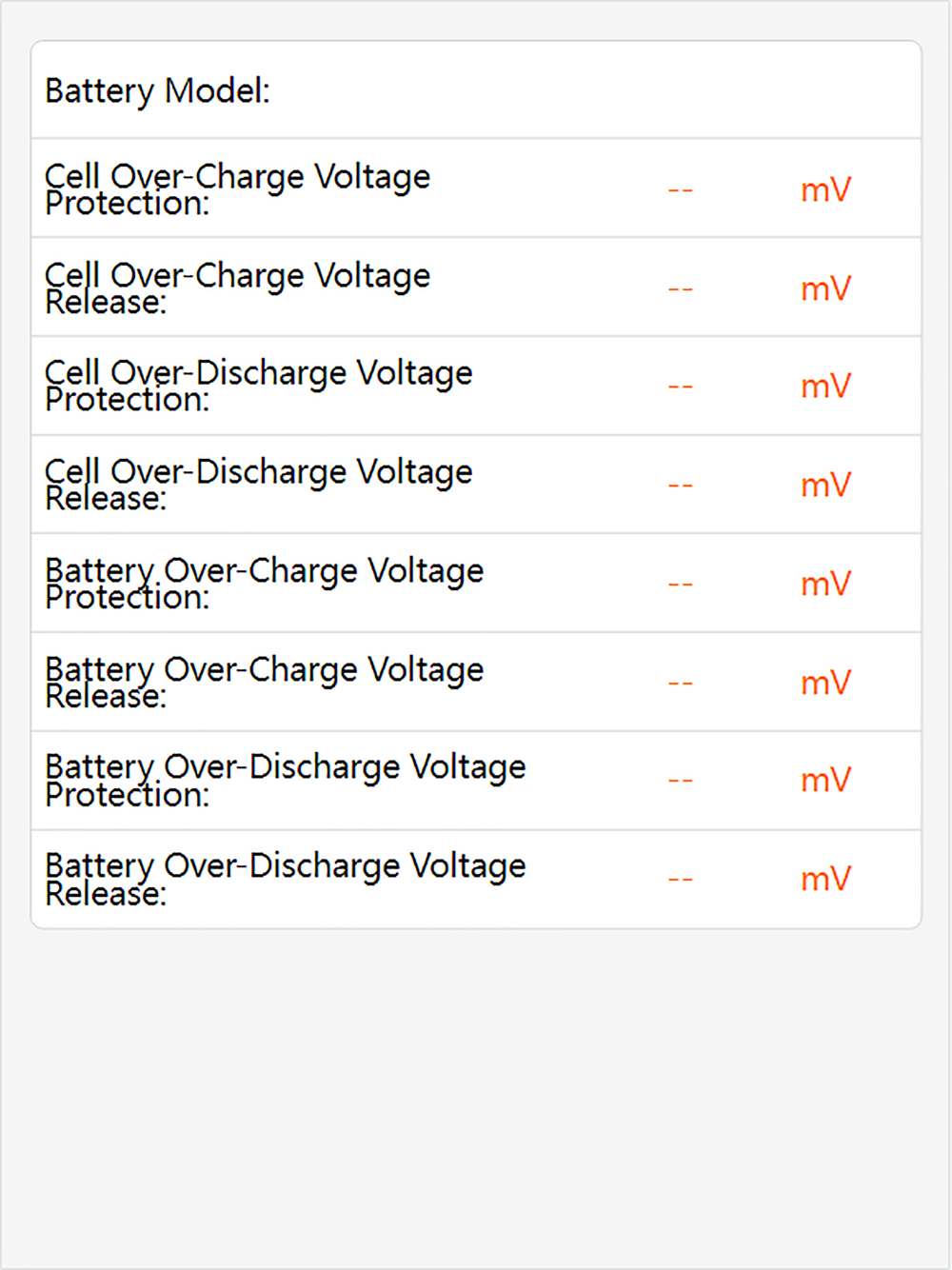Image resolution: width=952 pixels, height=1270 pixels.
Task: Click the Cell Over-Discharge Voltage Protection value
Action: click(x=680, y=387)
